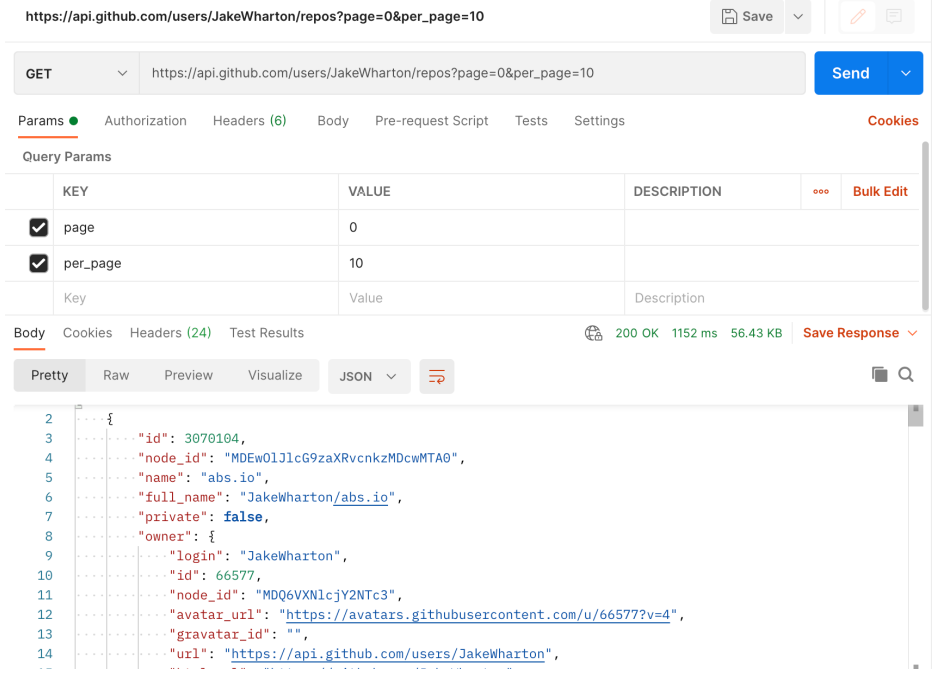Open the comments icon

tap(893, 17)
